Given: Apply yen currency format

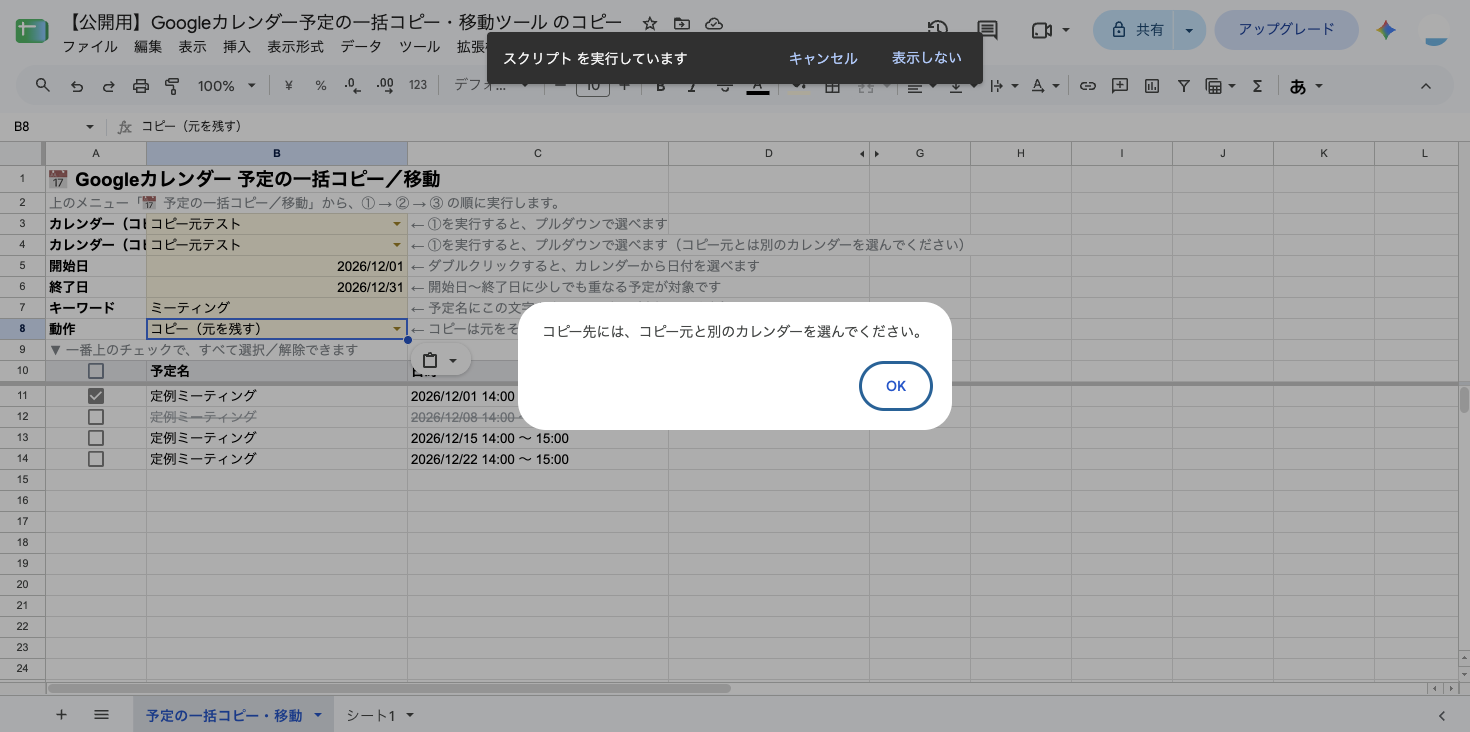Looking at the screenshot, I should click(289, 86).
